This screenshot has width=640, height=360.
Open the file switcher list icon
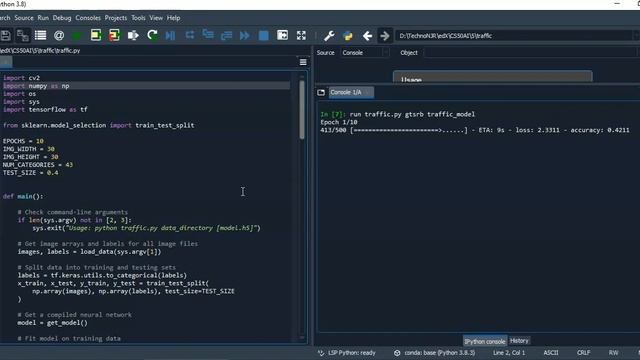[x=40, y=36]
